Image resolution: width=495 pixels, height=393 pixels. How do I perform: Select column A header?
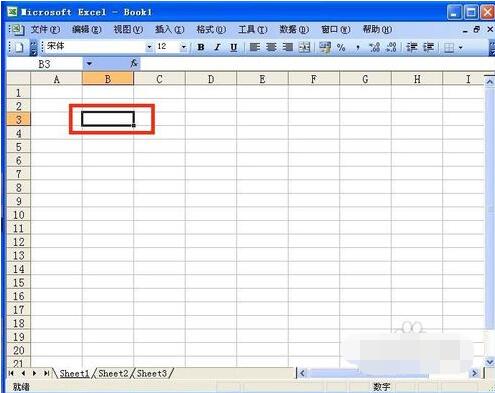coord(56,79)
